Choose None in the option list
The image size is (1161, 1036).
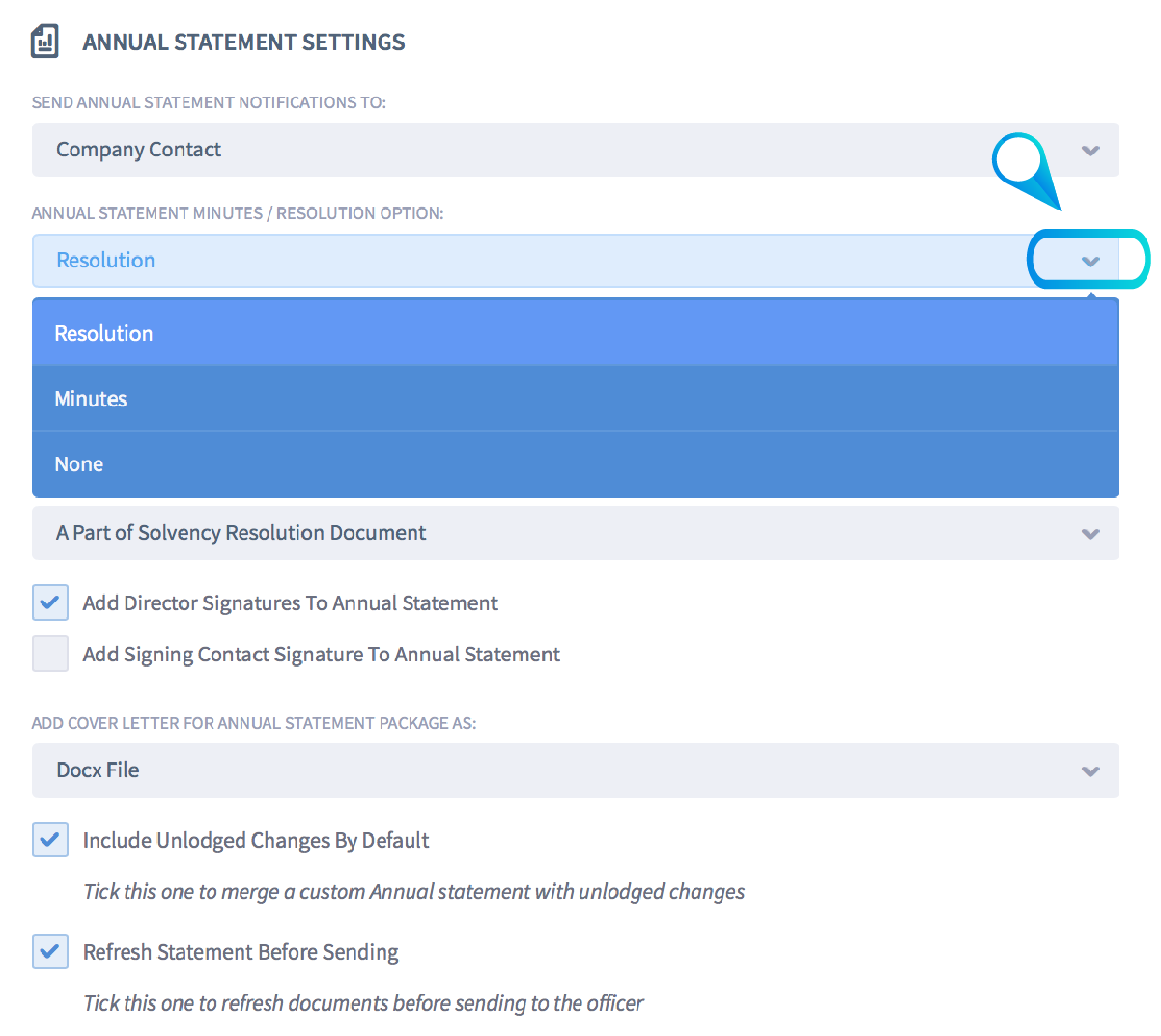pyautogui.click(x=79, y=464)
